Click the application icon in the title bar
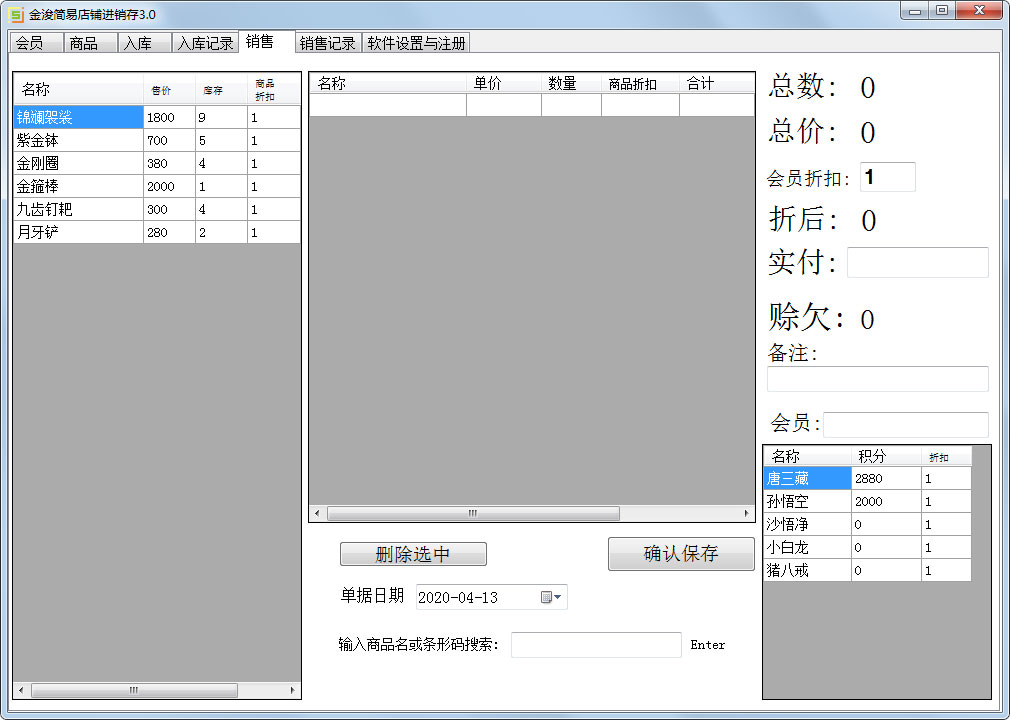1010x720 pixels. (16, 14)
